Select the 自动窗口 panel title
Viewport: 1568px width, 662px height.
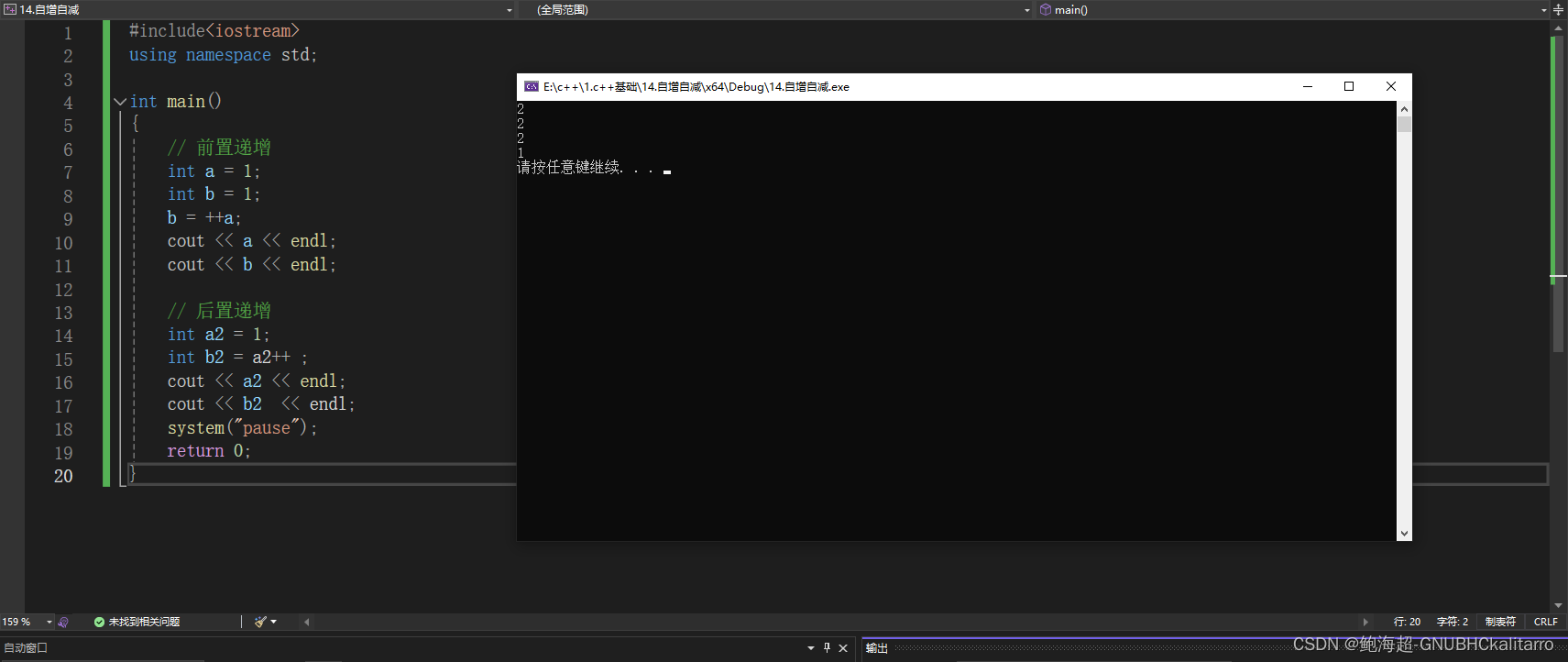tap(26, 647)
